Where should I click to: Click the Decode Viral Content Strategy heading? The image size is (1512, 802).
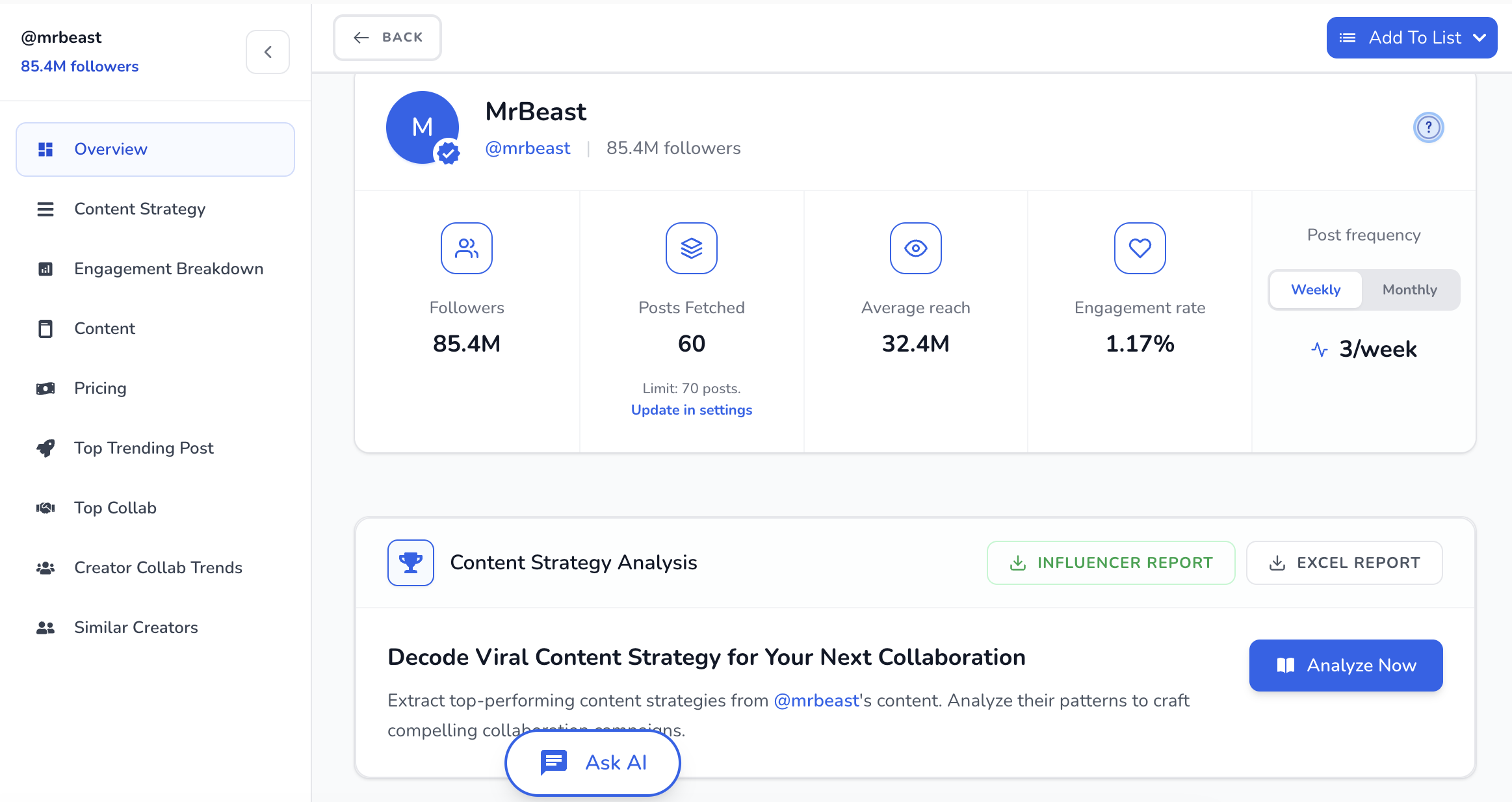point(707,657)
